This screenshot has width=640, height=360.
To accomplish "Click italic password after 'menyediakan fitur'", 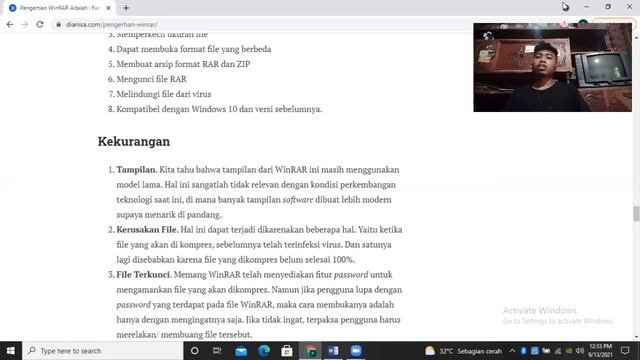I will point(351,275).
